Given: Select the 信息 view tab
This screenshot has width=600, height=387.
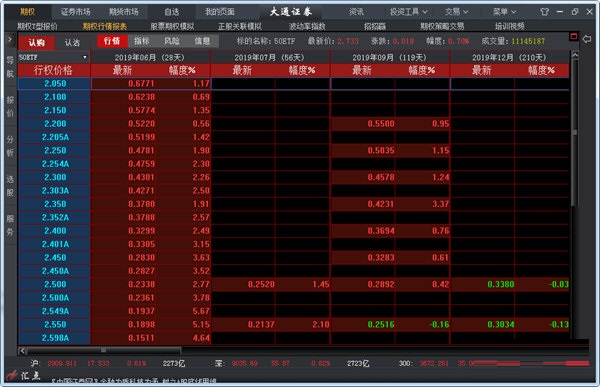Looking at the screenshot, I should pos(202,41).
